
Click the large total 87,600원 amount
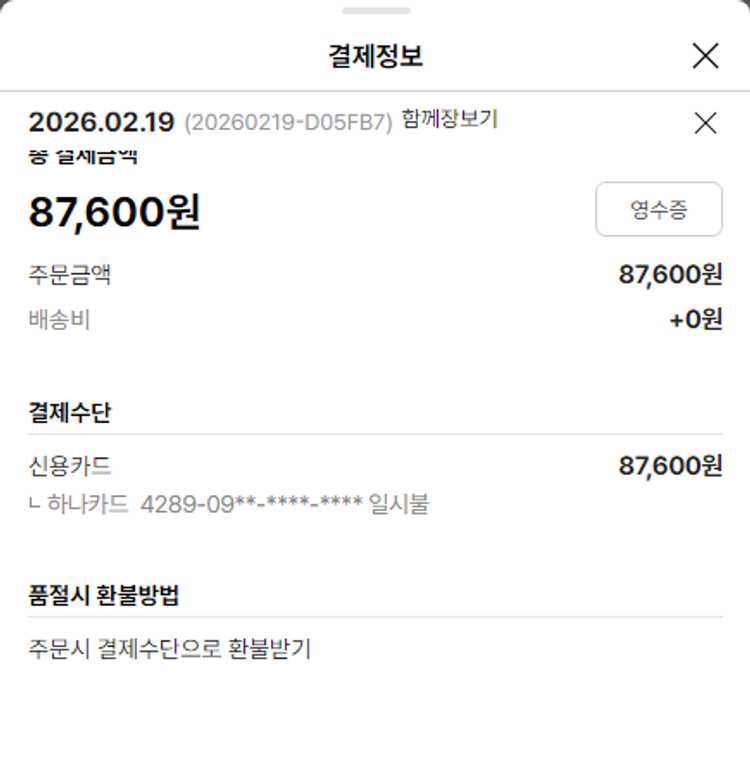tap(114, 212)
